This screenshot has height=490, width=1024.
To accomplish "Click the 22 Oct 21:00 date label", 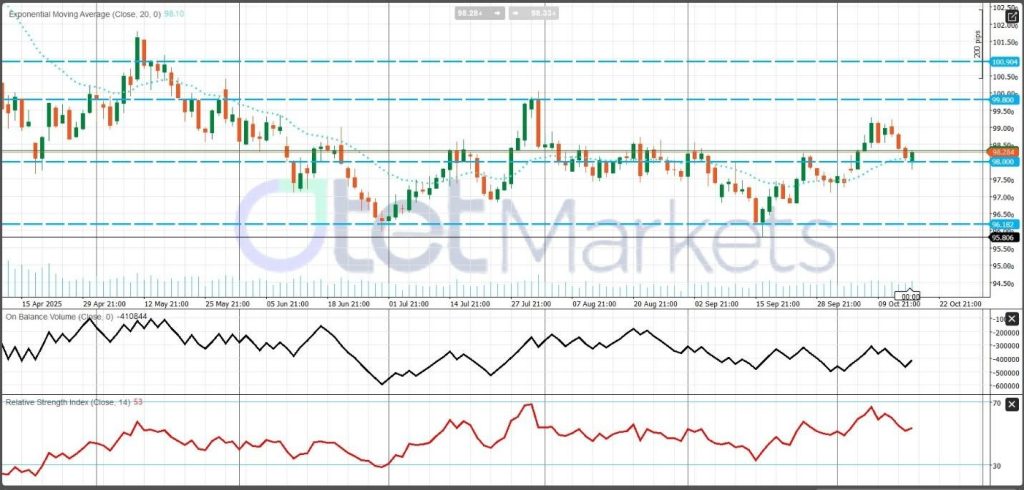I will [959, 302].
